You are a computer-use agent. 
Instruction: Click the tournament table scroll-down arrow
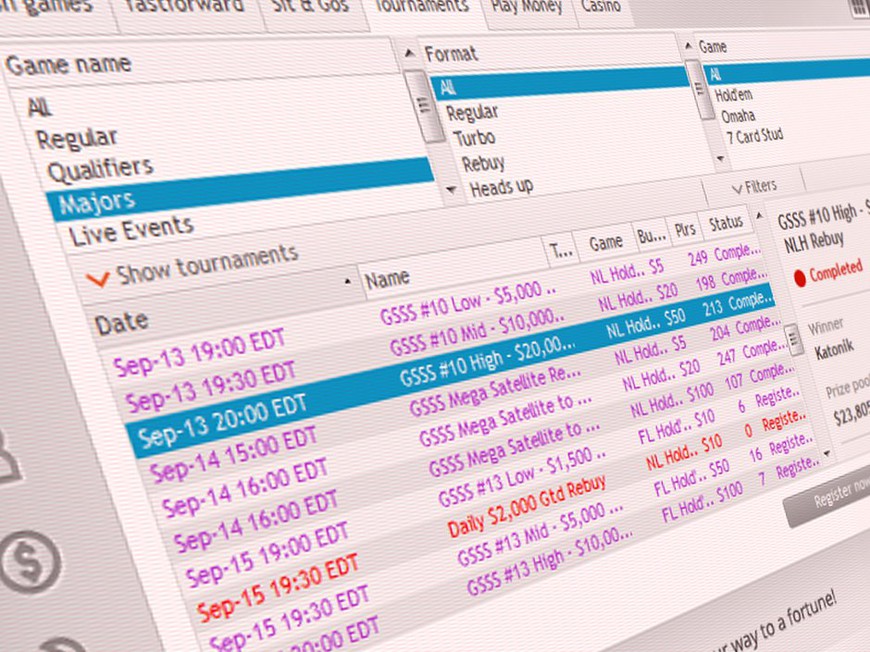coord(827,454)
